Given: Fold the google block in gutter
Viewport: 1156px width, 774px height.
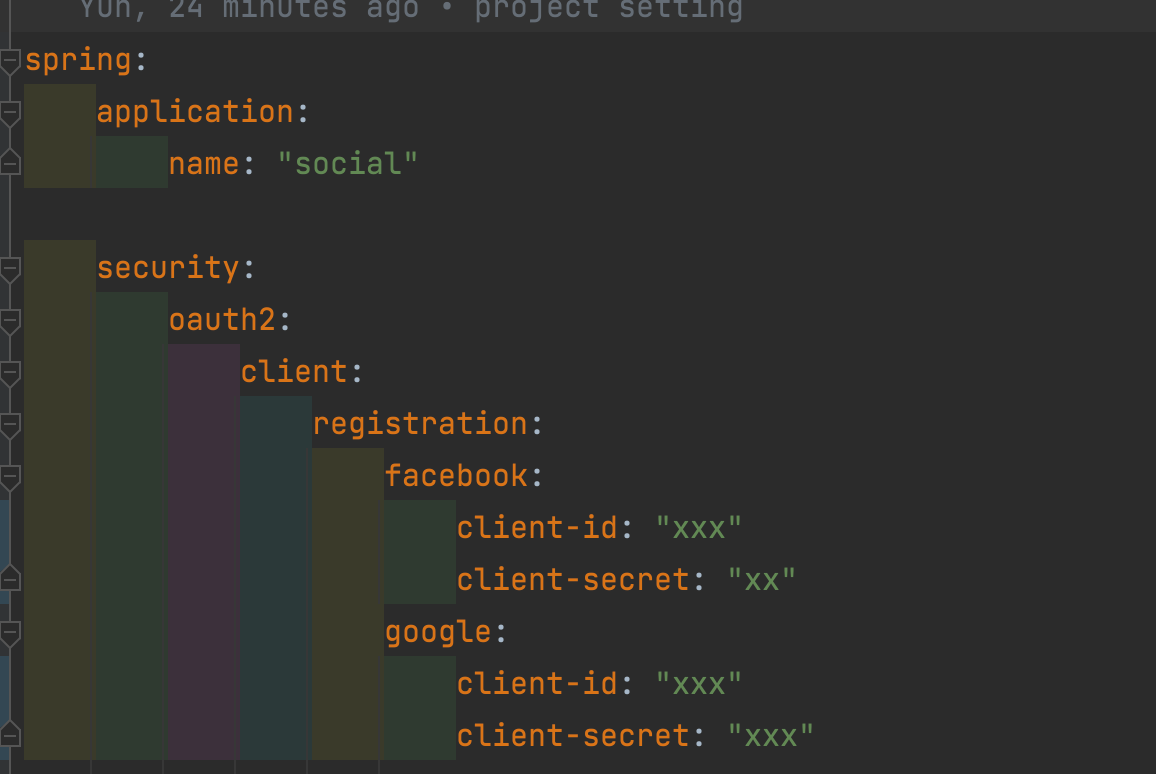Looking at the screenshot, I should 10,633.
